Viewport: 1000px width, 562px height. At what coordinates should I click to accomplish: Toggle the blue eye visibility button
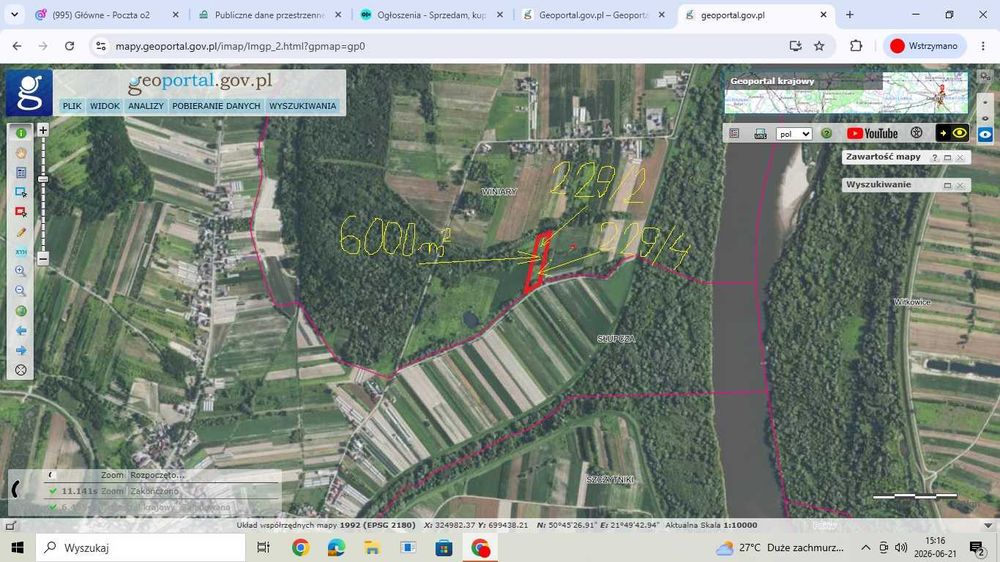click(x=985, y=135)
